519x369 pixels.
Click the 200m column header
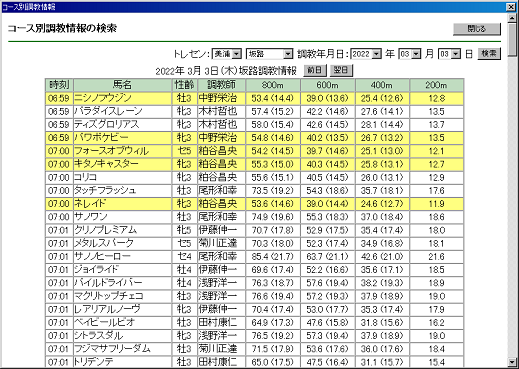(x=436, y=85)
